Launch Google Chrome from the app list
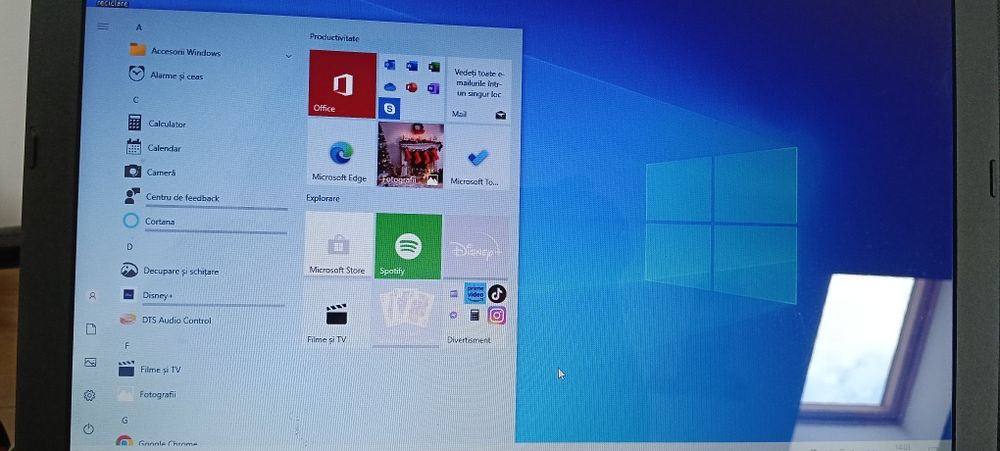Viewport: 1000px width, 451px height. pyautogui.click(x=196, y=442)
